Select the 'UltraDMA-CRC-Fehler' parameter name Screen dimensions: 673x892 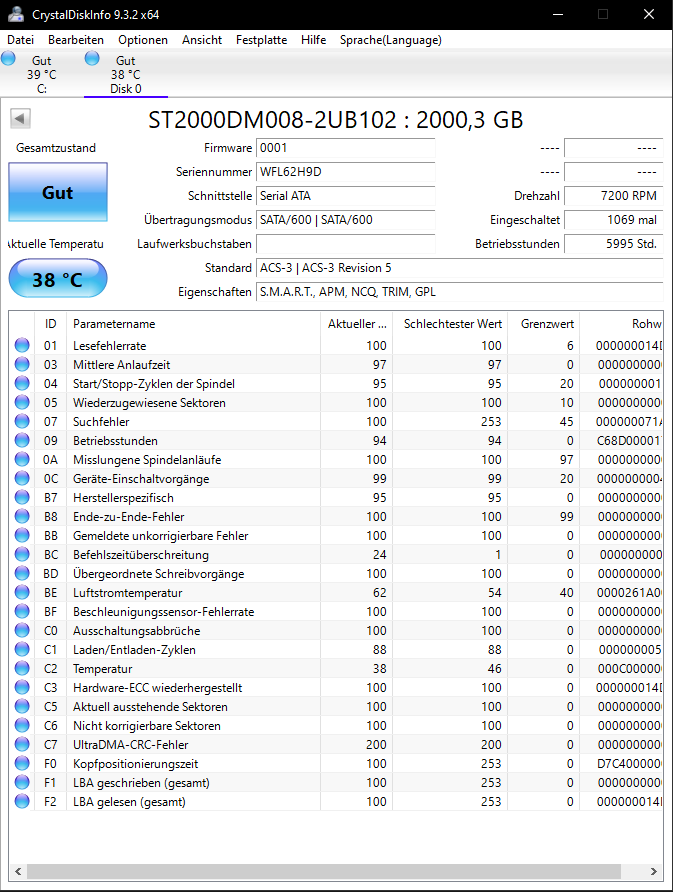[130, 745]
